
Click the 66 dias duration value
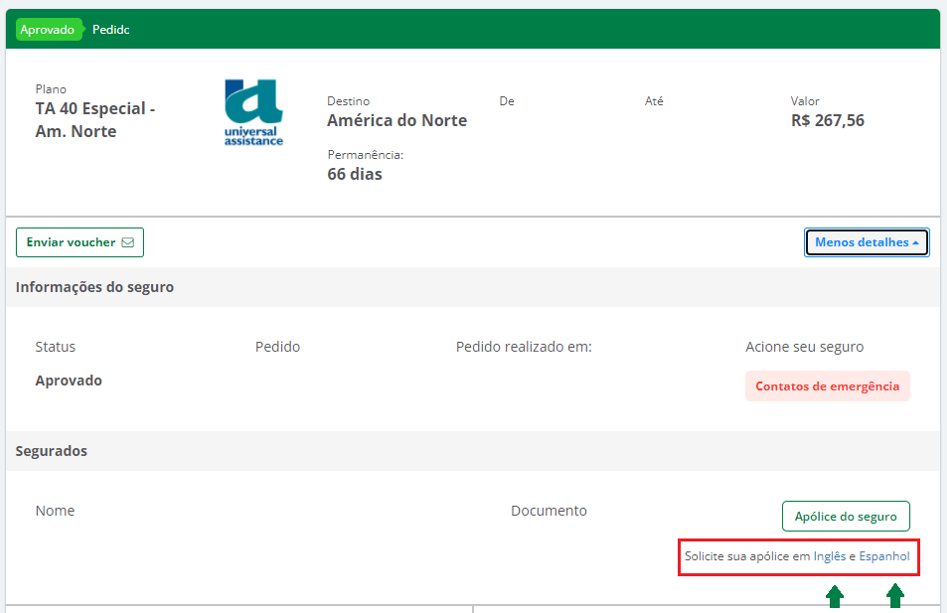pyautogui.click(x=354, y=174)
